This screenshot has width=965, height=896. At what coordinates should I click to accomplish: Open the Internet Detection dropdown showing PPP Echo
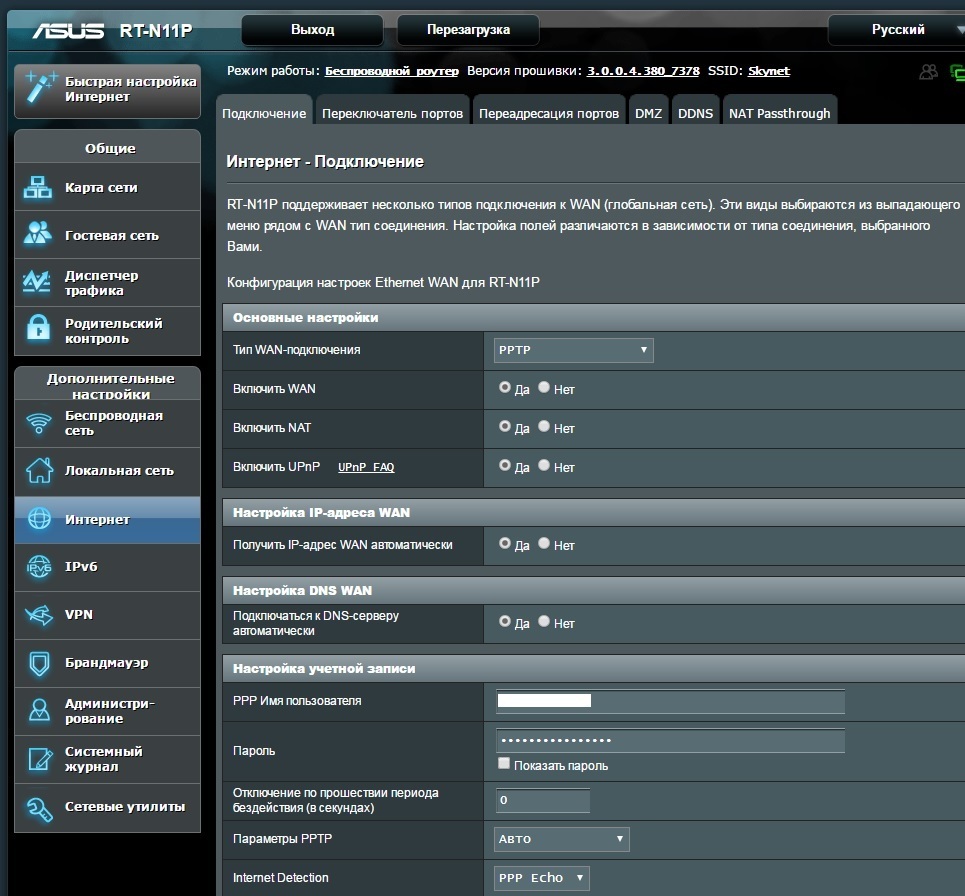541,878
